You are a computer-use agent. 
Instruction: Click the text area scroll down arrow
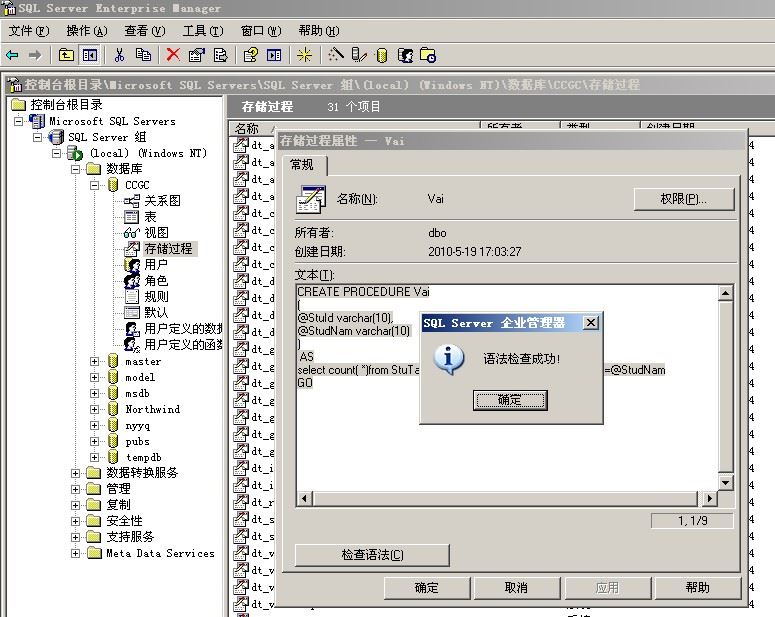coord(725,483)
